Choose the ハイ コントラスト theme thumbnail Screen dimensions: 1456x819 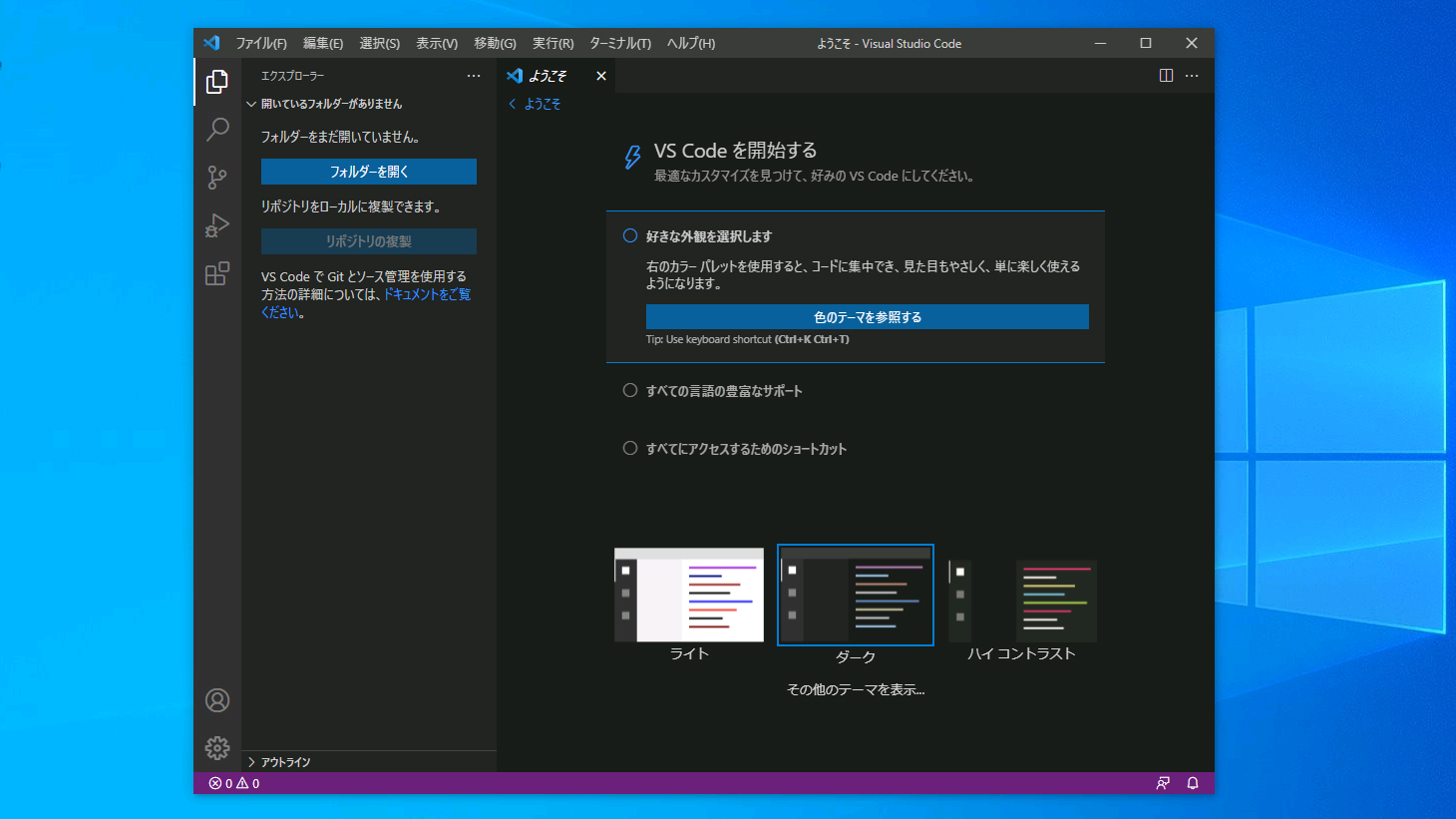pos(1022,599)
